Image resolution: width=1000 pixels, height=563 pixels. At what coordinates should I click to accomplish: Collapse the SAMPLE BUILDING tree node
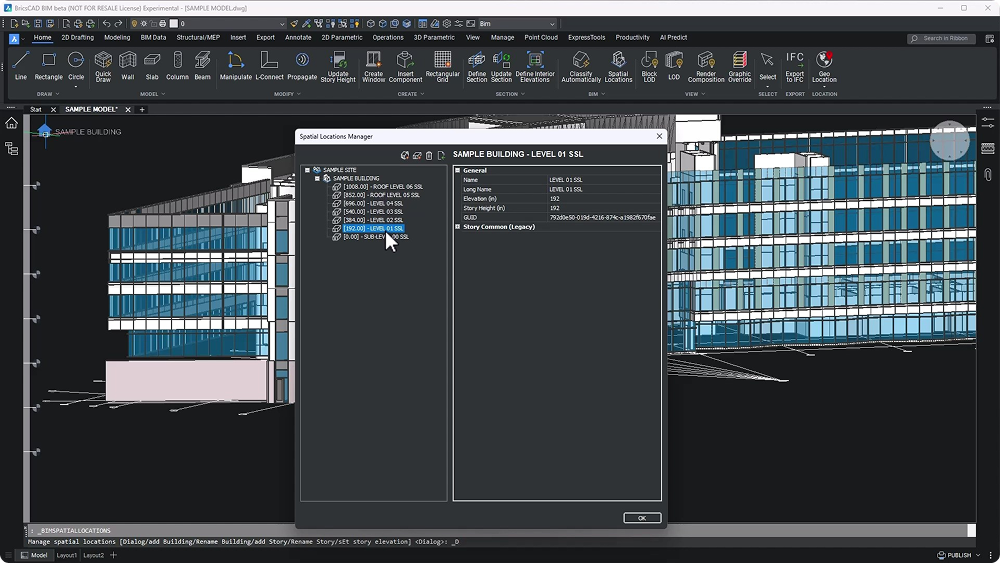tap(317, 179)
